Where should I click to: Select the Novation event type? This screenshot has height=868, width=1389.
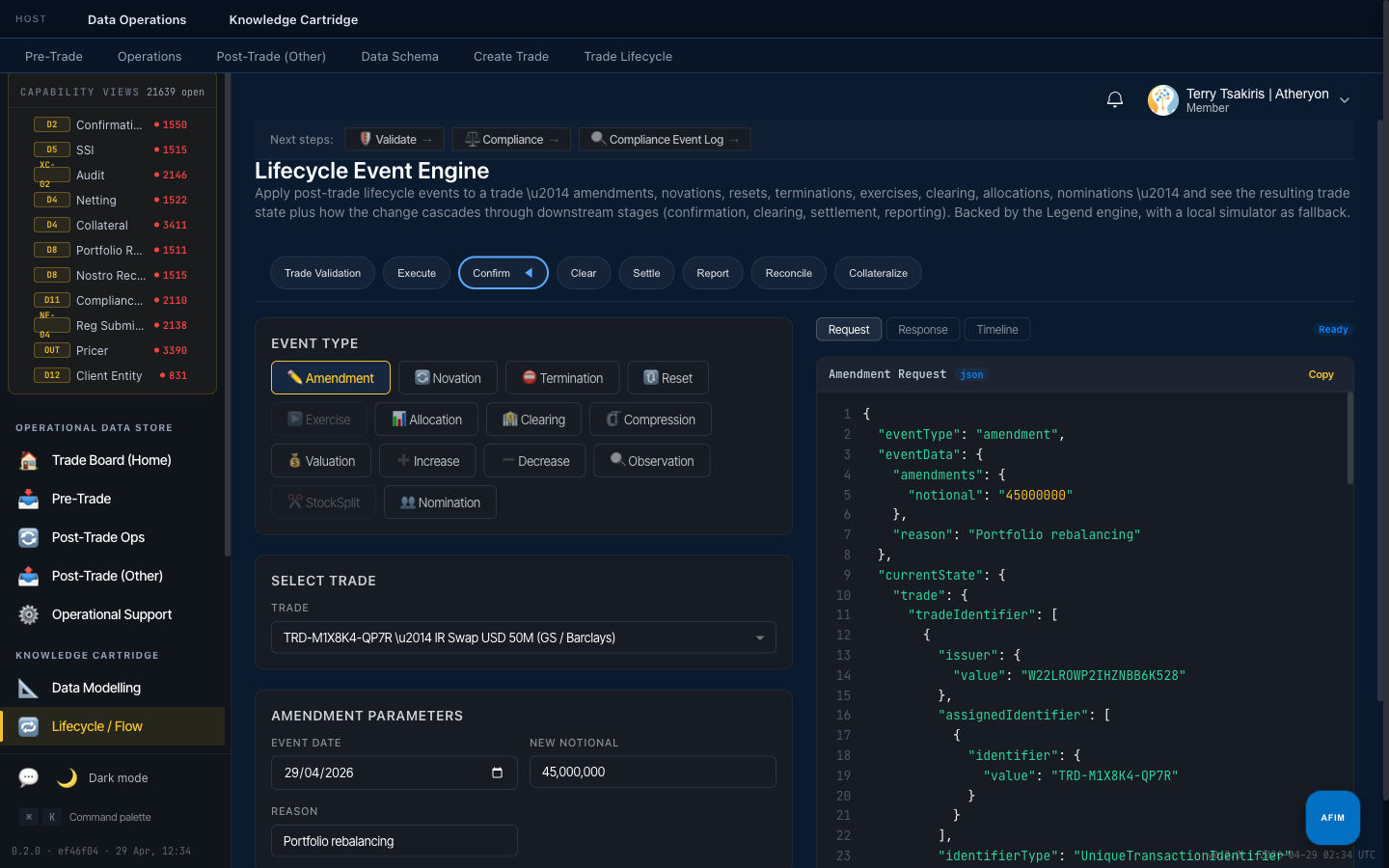tap(448, 378)
